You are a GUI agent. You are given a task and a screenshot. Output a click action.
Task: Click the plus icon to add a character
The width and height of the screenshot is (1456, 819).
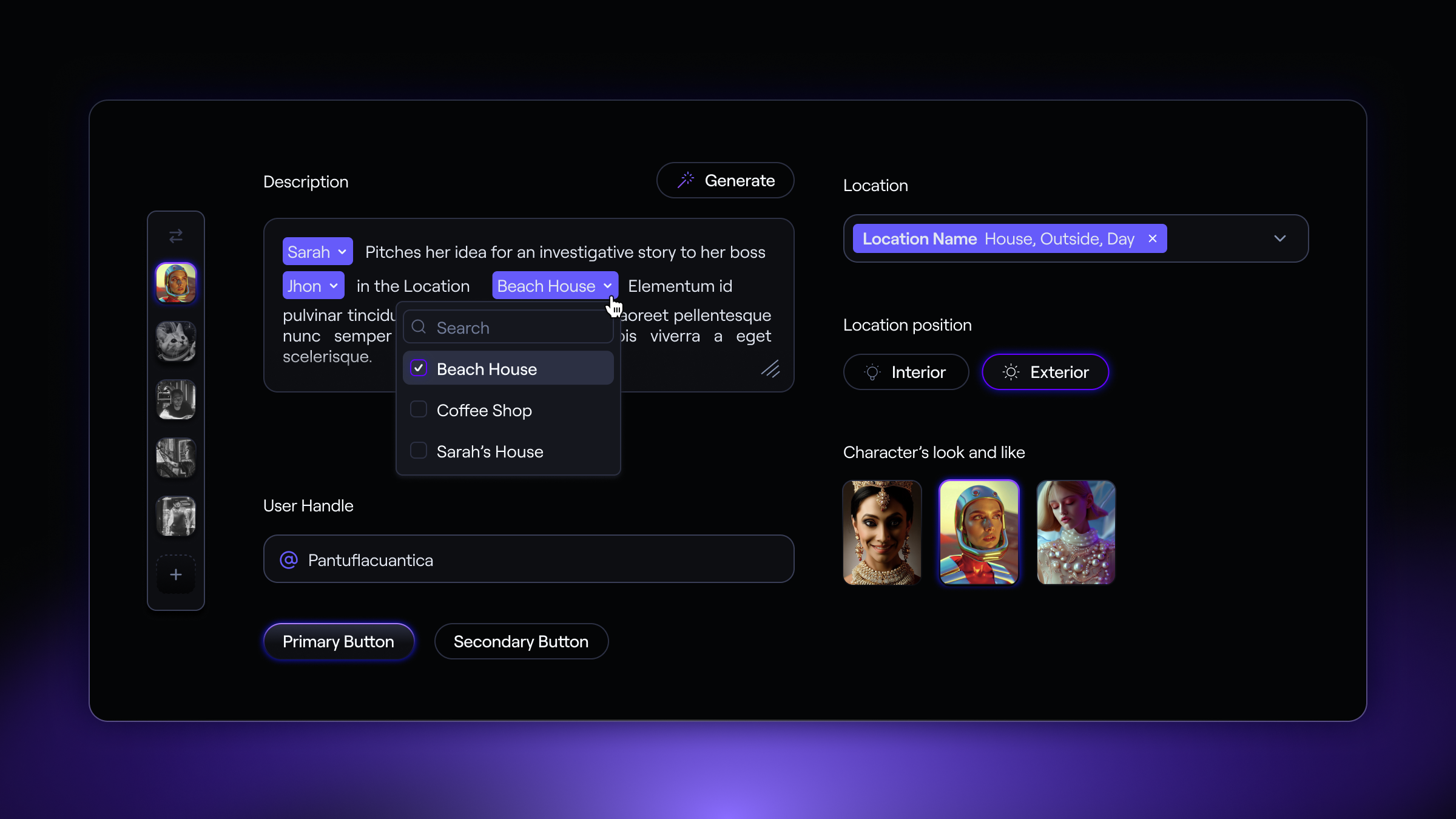[175, 574]
